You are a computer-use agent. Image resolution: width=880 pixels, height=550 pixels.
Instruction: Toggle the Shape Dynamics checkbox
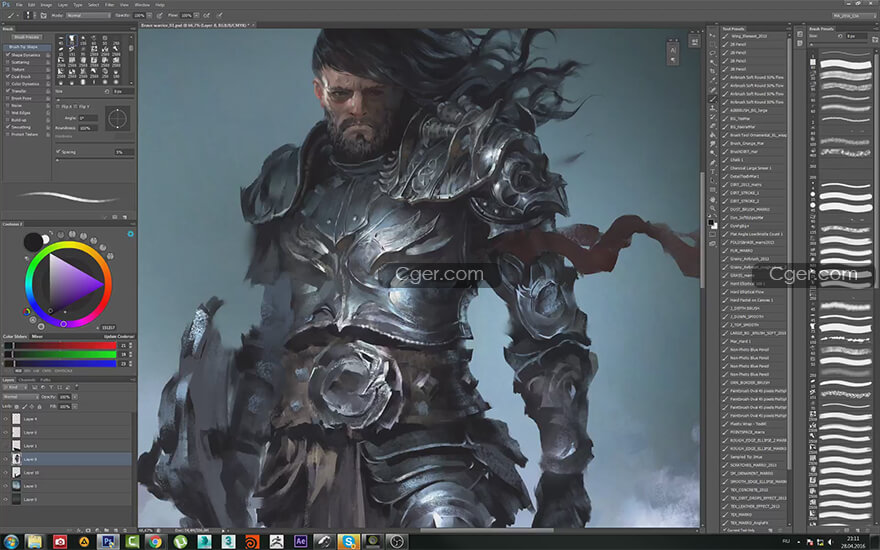pos(7,55)
